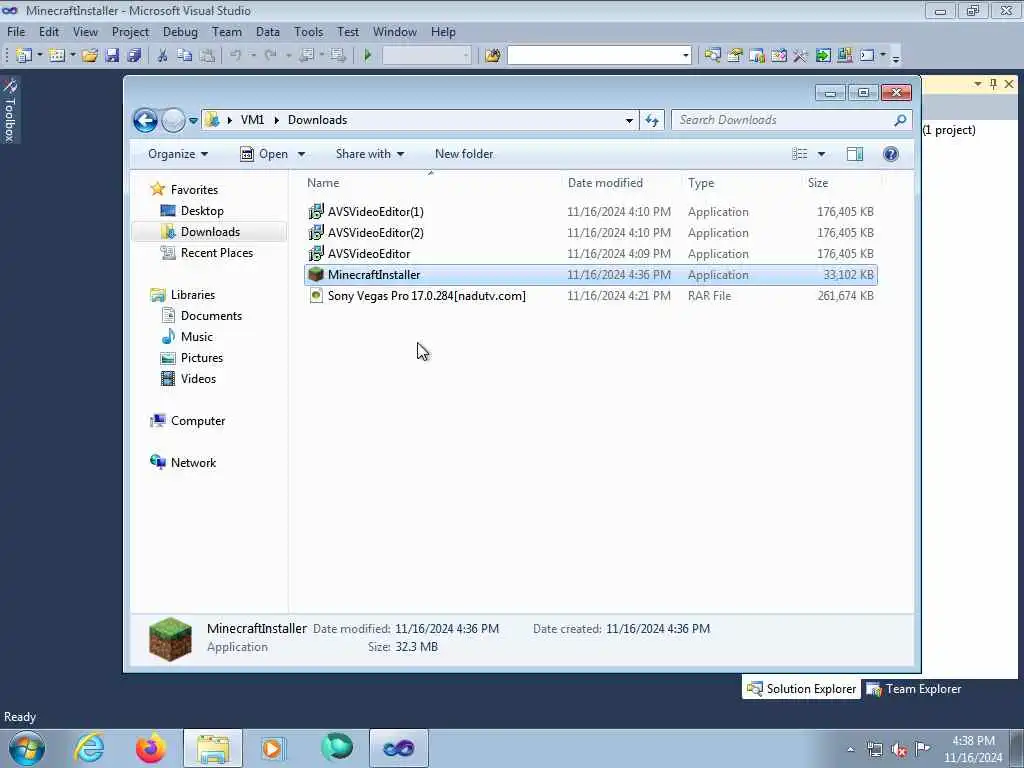Open toolbar options overflow dropdown

tap(896, 58)
